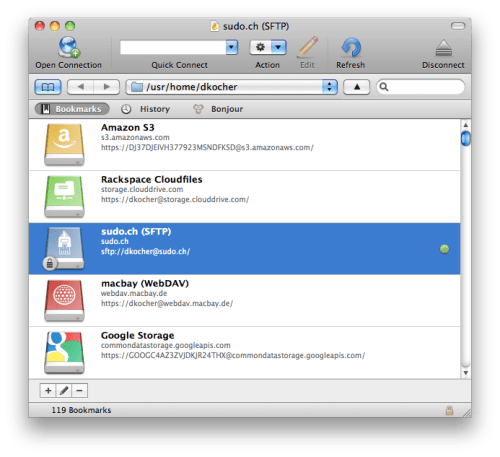The height and width of the screenshot is (457, 500).
Task: Click the webdav.macbay.de hostname text
Action: click(x=134, y=293)
